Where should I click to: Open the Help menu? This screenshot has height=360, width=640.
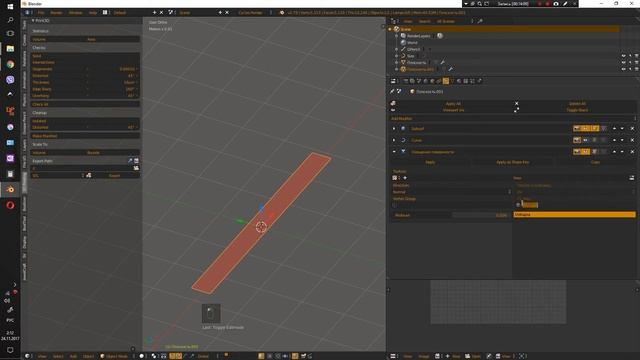tap(93, 13)
